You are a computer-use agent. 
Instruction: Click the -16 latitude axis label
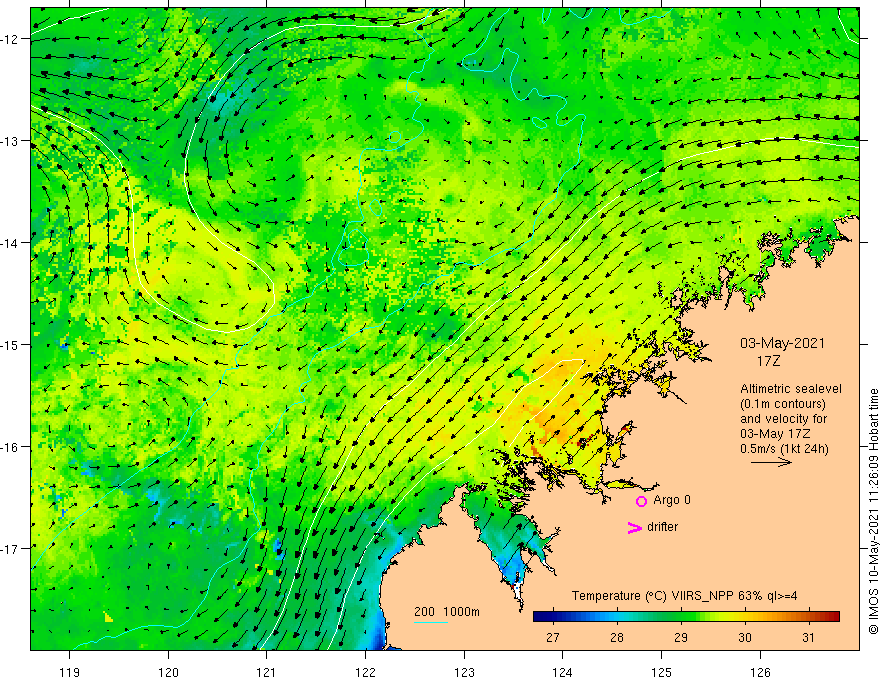tap(10, 447)
